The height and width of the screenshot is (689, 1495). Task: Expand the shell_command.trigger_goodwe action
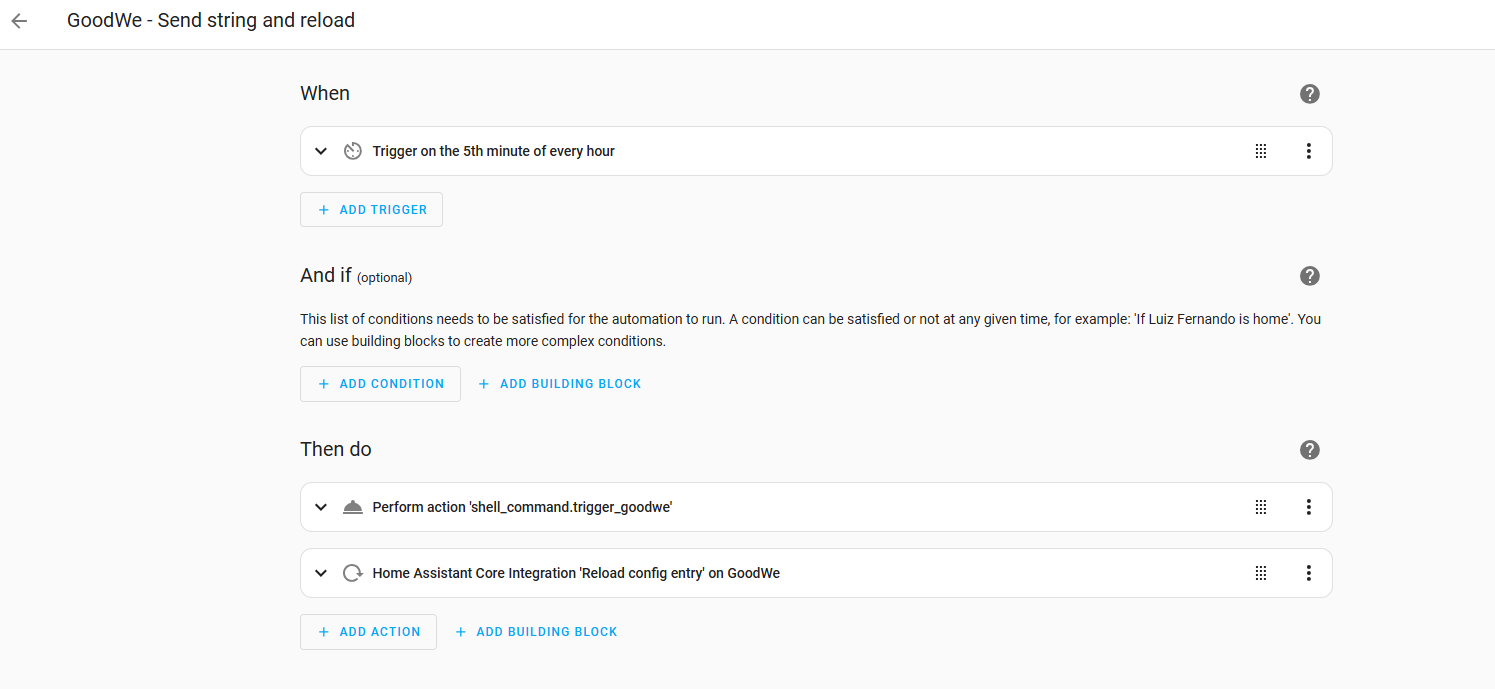pyautogui.click(x=321, y=507)
